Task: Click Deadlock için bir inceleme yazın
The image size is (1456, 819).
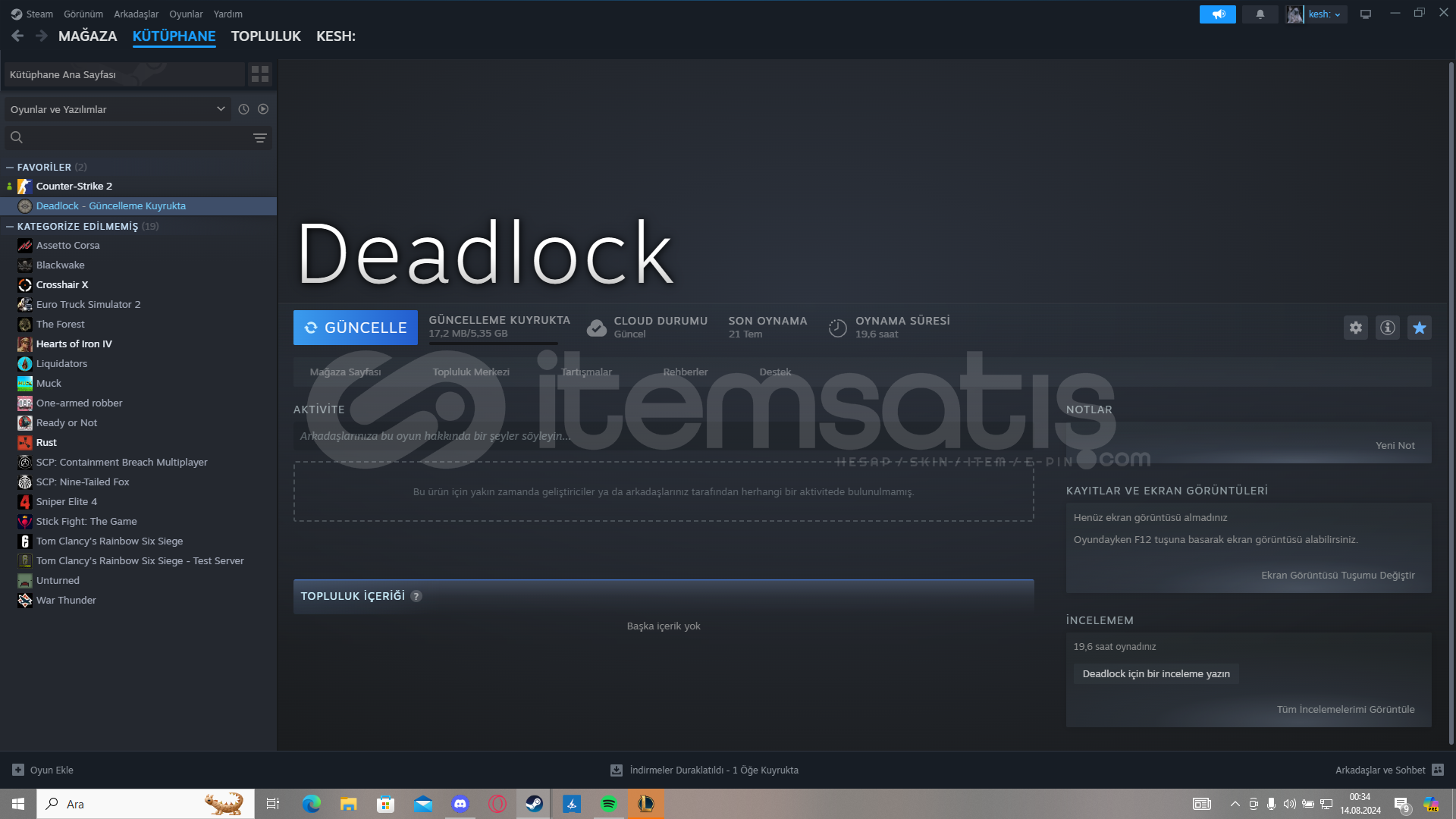Action: point(1156,674)
